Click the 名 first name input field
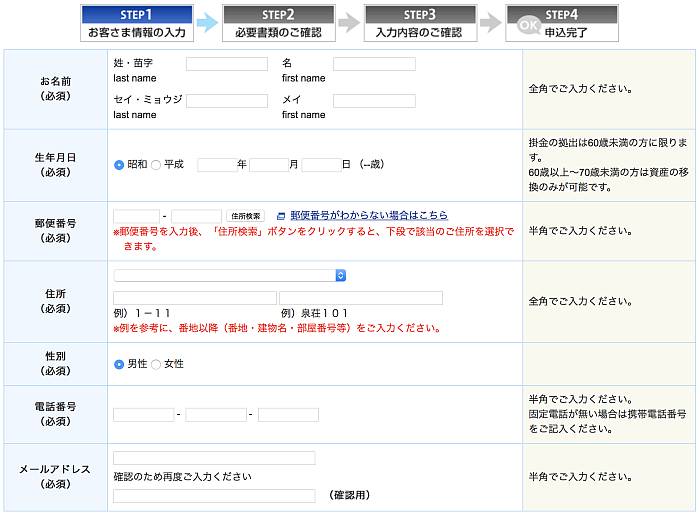 click(374, 64)
